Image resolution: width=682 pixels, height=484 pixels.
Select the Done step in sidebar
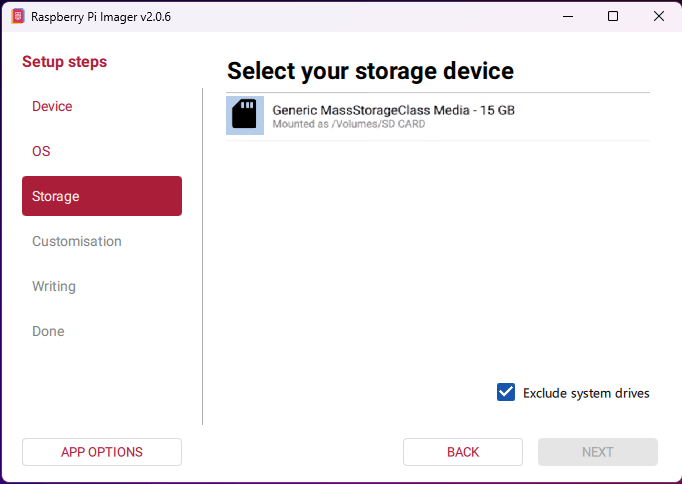[48, 331]
